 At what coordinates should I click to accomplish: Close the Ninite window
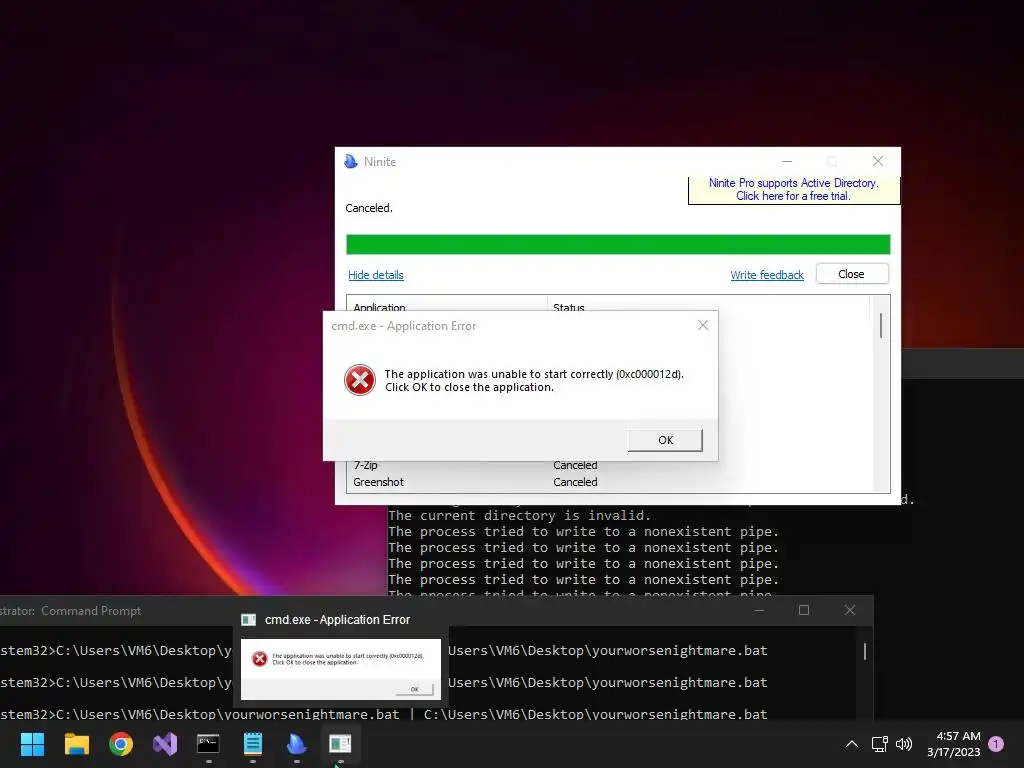coord(878,161)
